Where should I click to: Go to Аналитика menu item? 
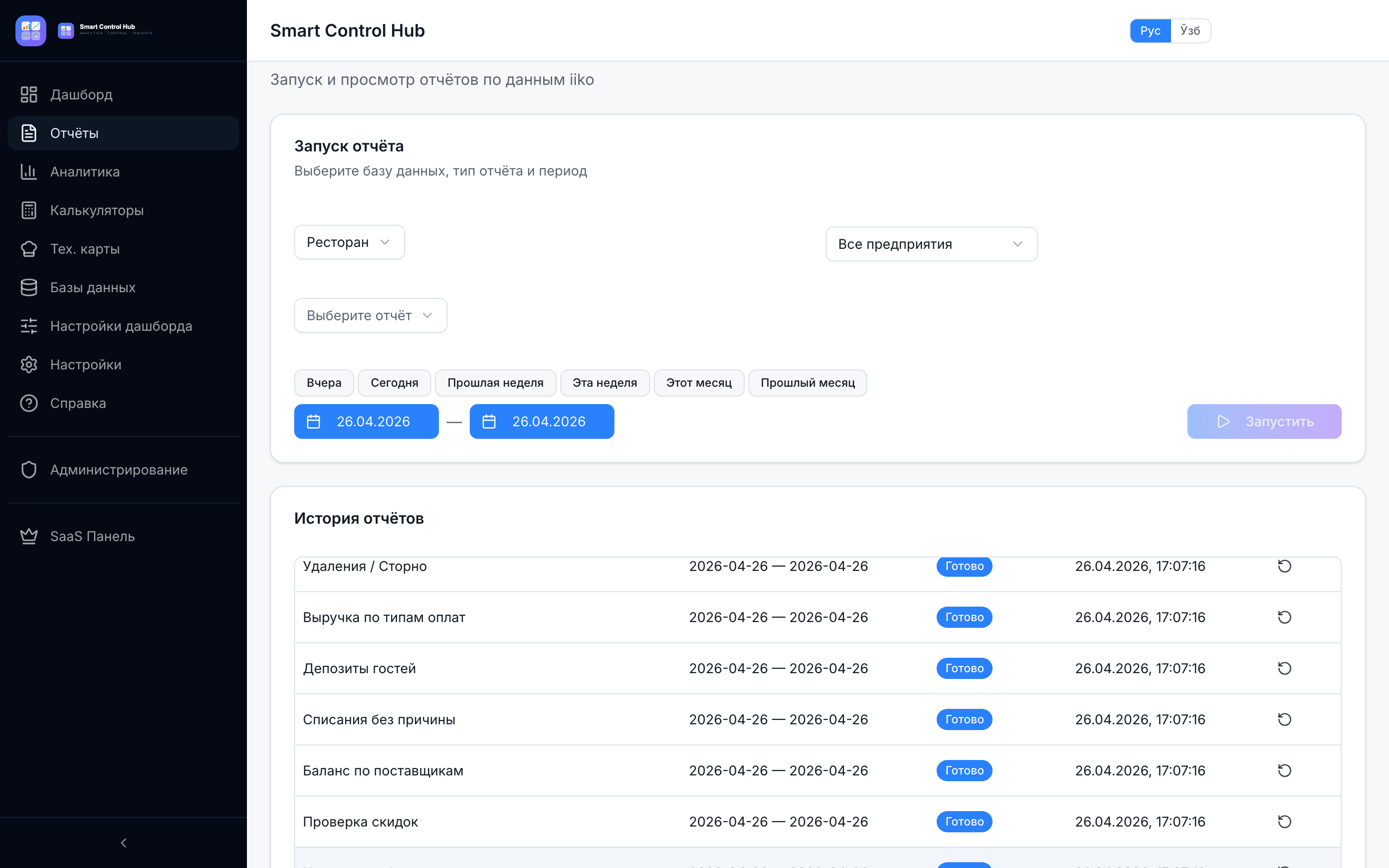point(123,172)
